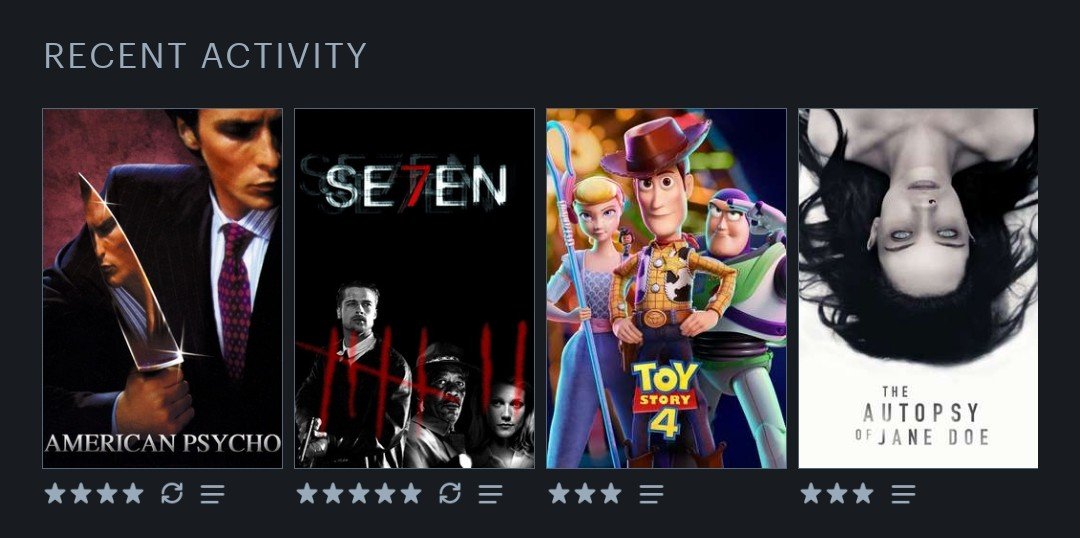Click the first star under Se7en
The image size is (1080, 538).
click(x=307, y=493)
